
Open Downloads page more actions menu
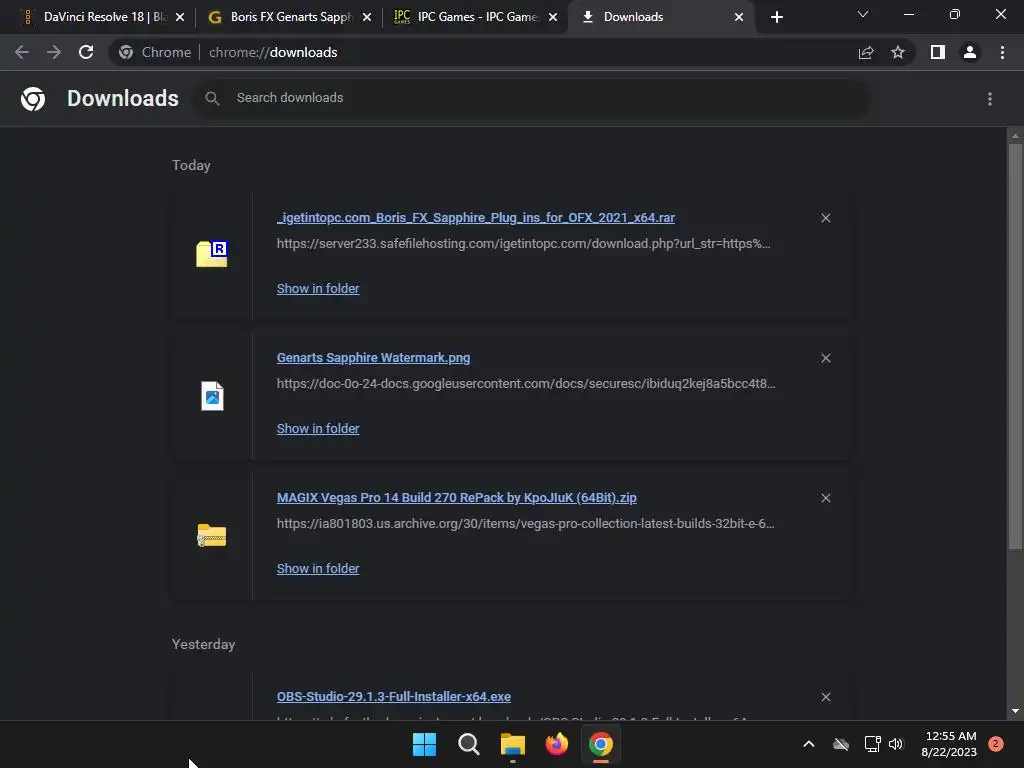(x=990, y=99)
